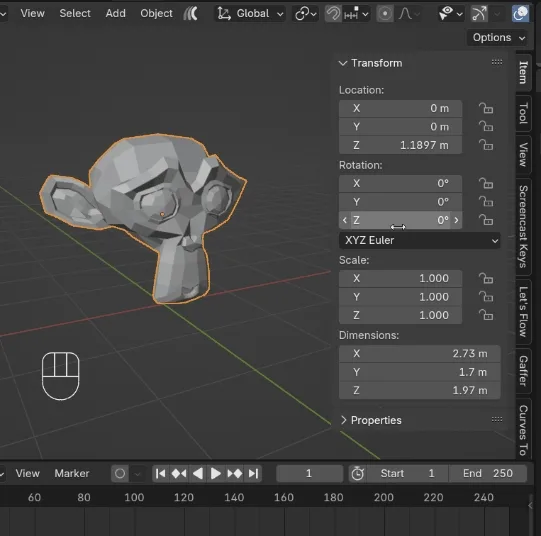Click the curved-lines addon icon beside Object
Screen dimensions: 541x536
191,14
